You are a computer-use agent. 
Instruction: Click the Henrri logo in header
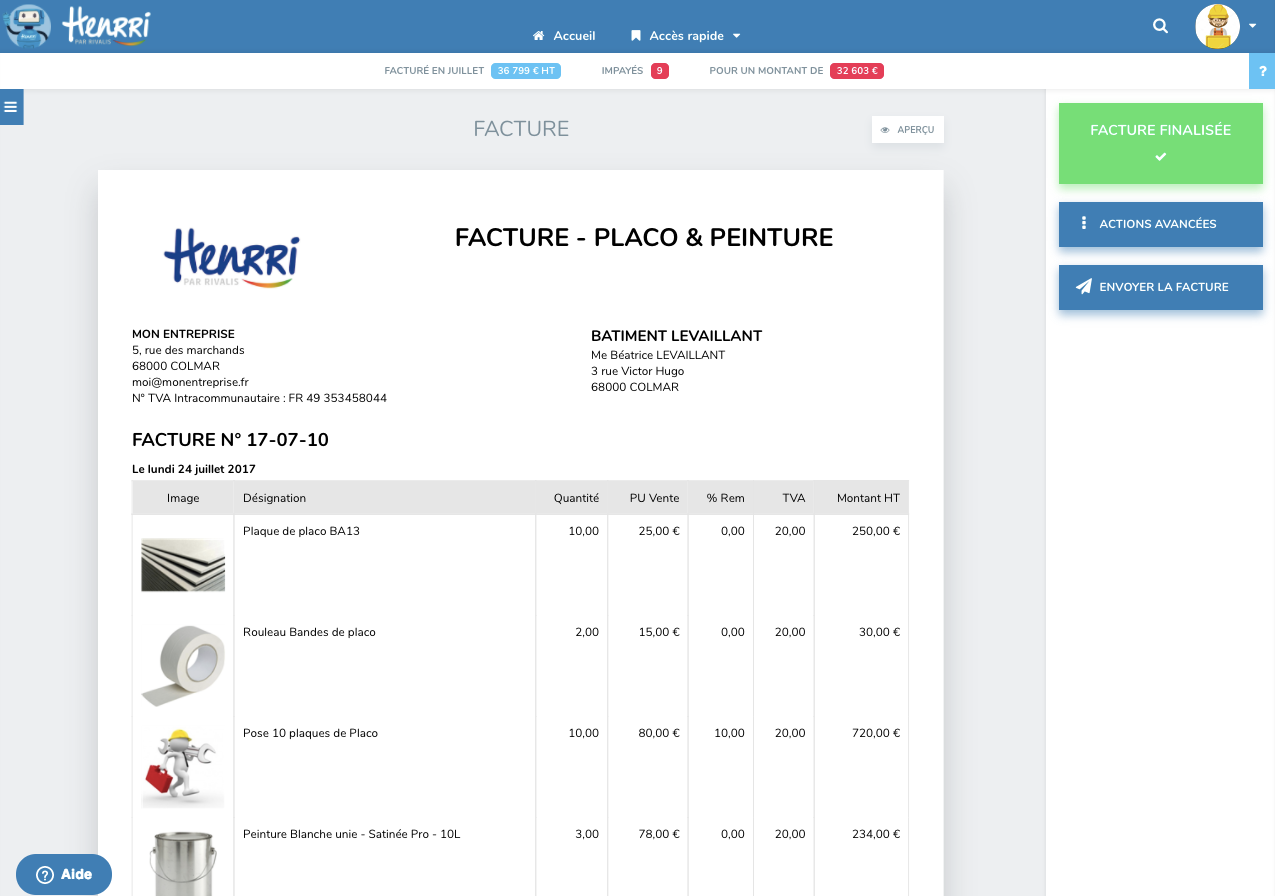106,26
